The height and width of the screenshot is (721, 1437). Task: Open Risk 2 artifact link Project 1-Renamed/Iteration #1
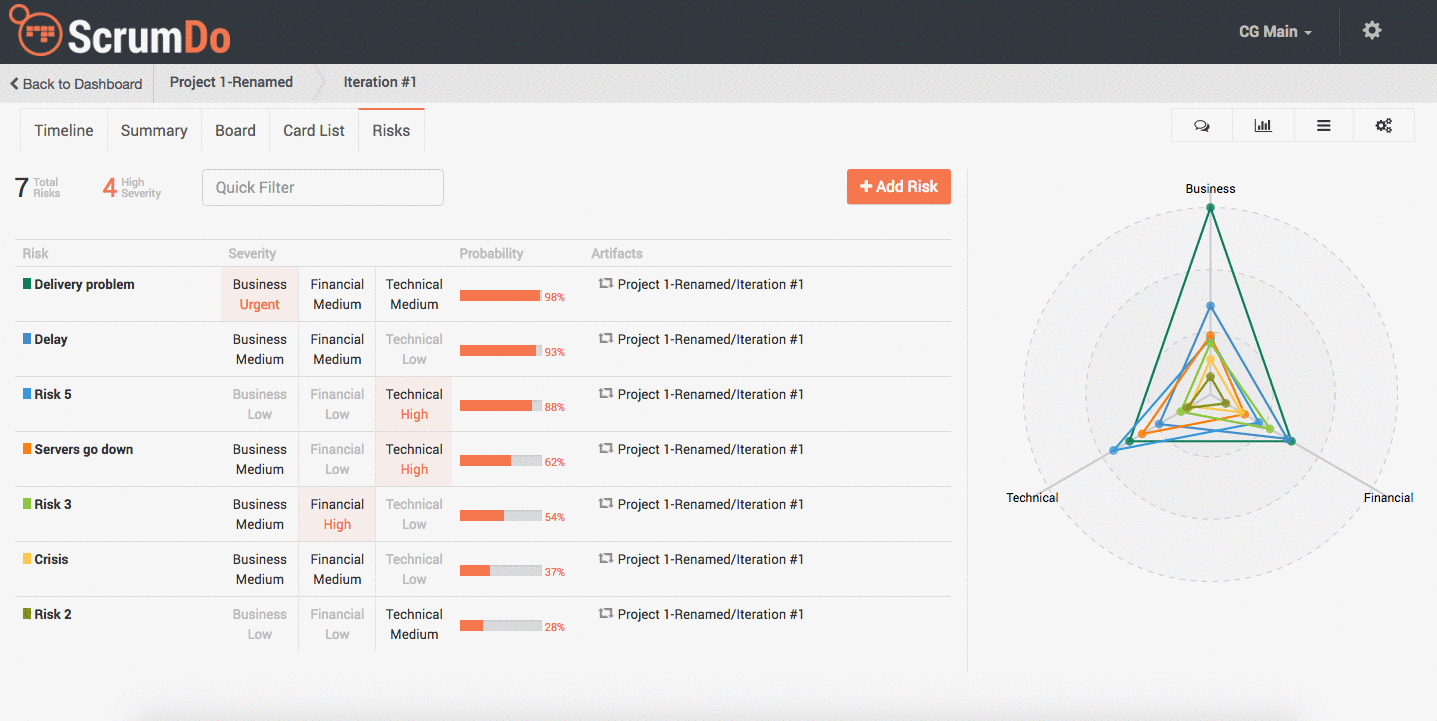710,614
